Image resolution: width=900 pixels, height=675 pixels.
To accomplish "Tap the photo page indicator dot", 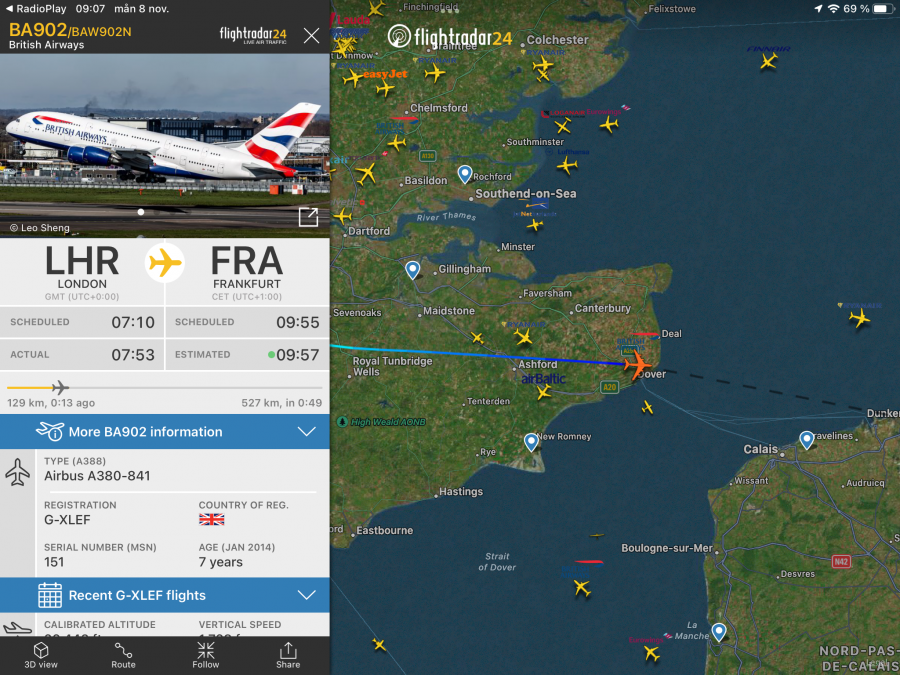I will (x=141, y=212).
